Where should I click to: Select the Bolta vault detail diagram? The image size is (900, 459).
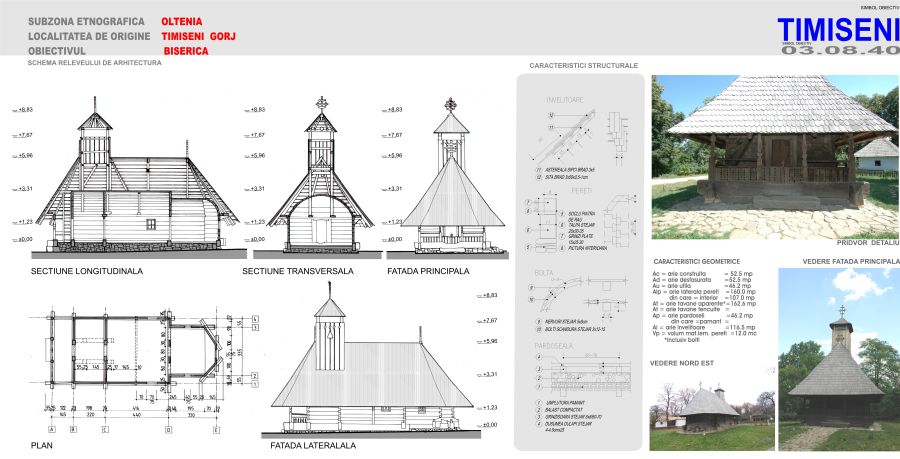click(x=580, y=300)
